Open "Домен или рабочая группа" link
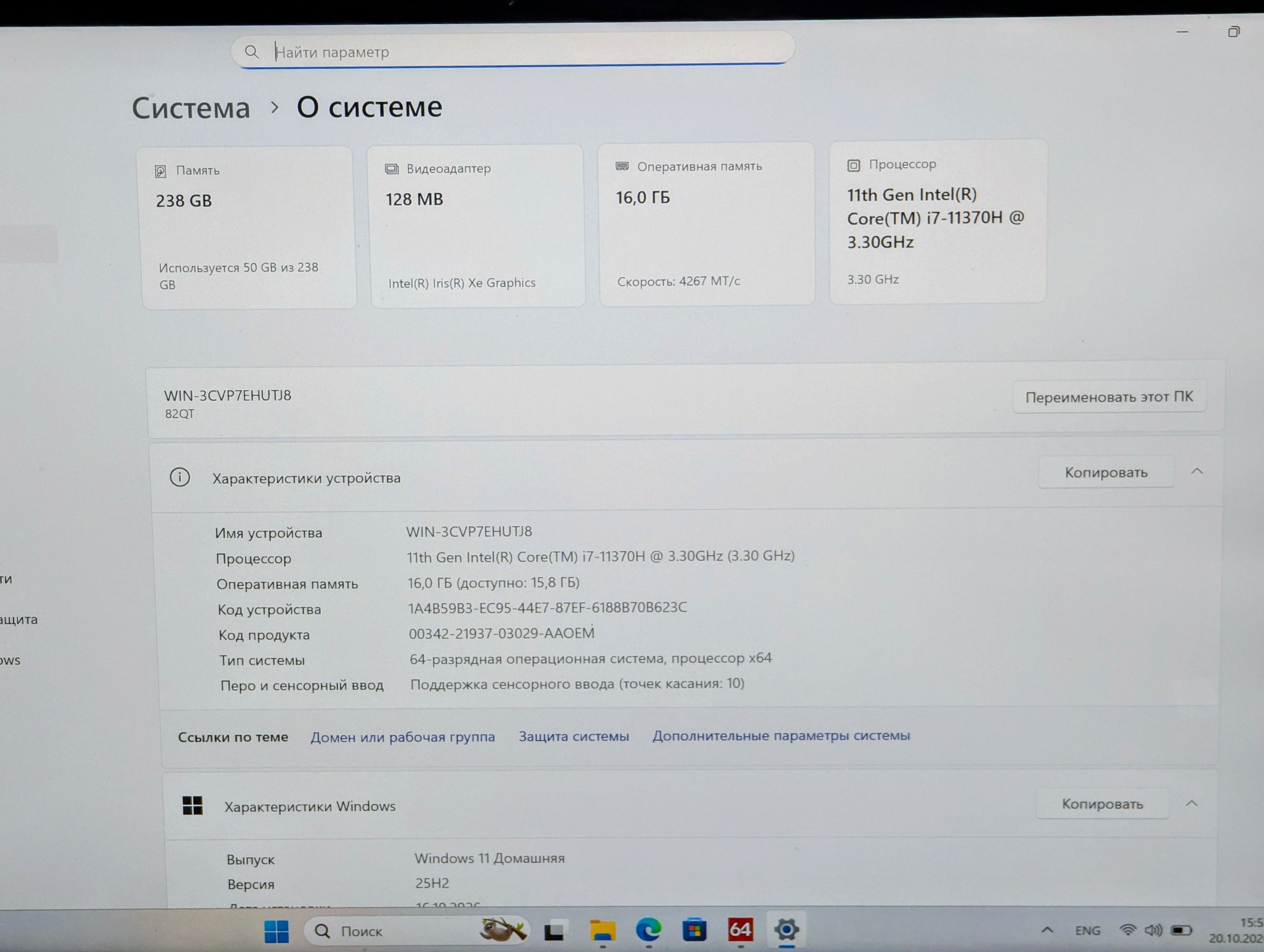This screenshot has height=952, width=1264. coord(403,737)
